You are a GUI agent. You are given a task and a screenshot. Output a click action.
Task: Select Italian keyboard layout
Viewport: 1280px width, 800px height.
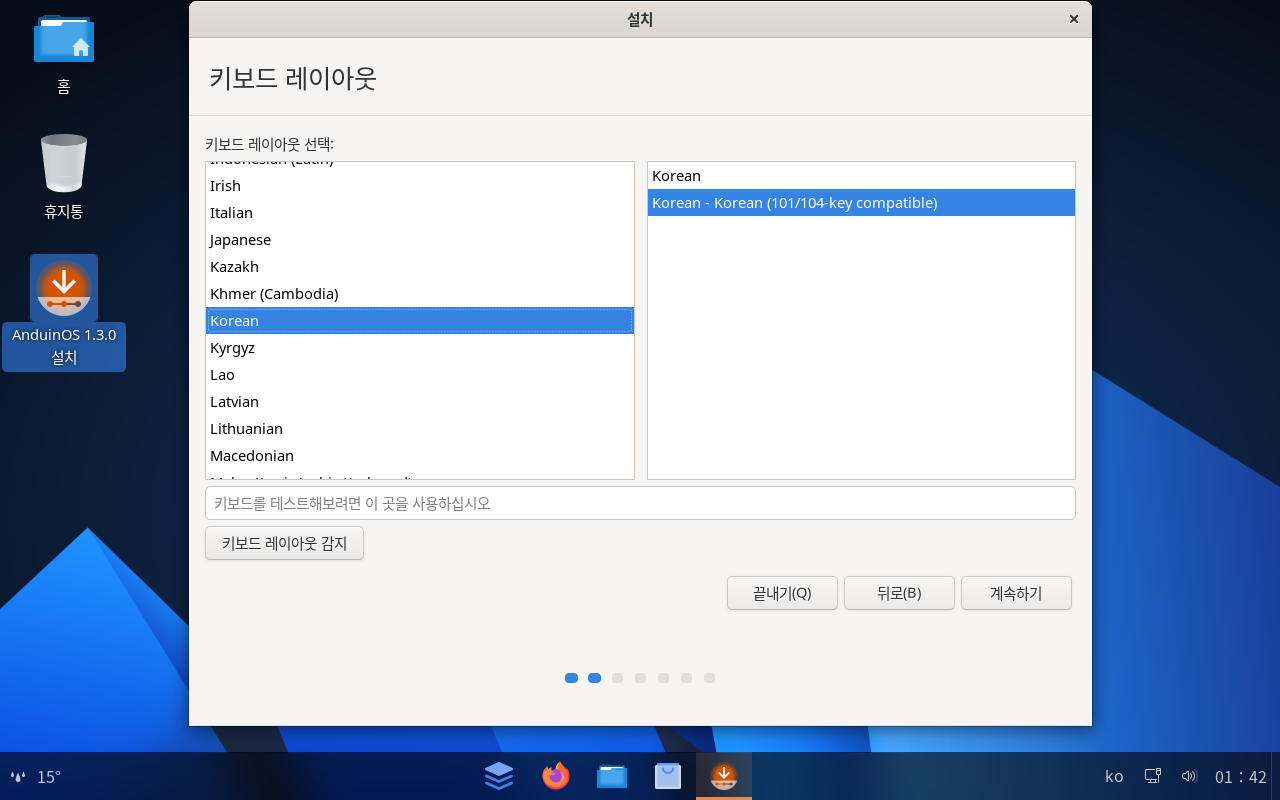[x=420, y=213]
